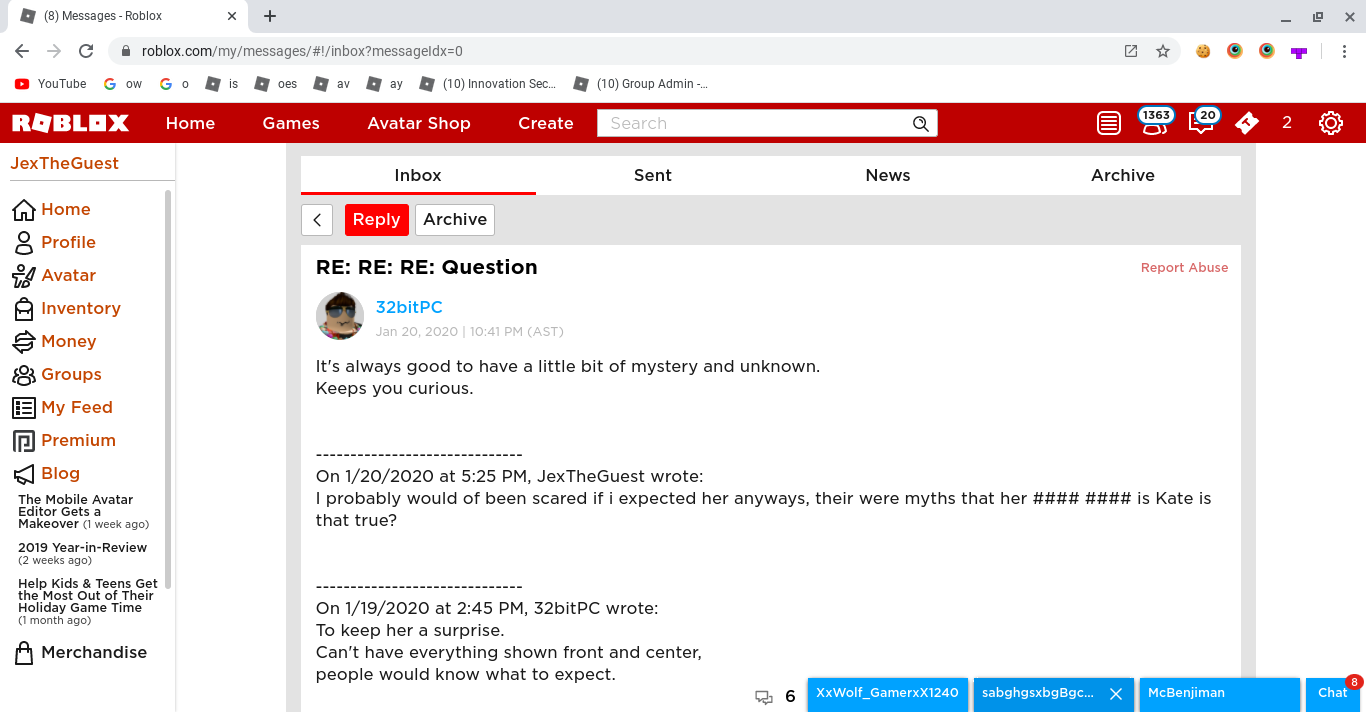Screen dimensions: 1366x712
Task: Open the Robux ticket icon
Action: [1246, 123]
